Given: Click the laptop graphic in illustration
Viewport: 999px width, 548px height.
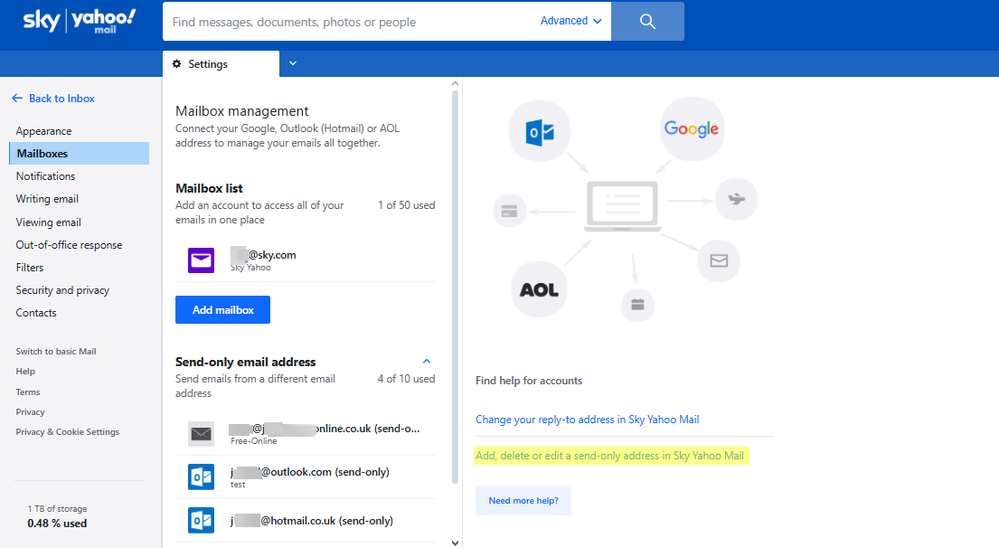Looking at the screenshot, I should [x=622, y=206].
